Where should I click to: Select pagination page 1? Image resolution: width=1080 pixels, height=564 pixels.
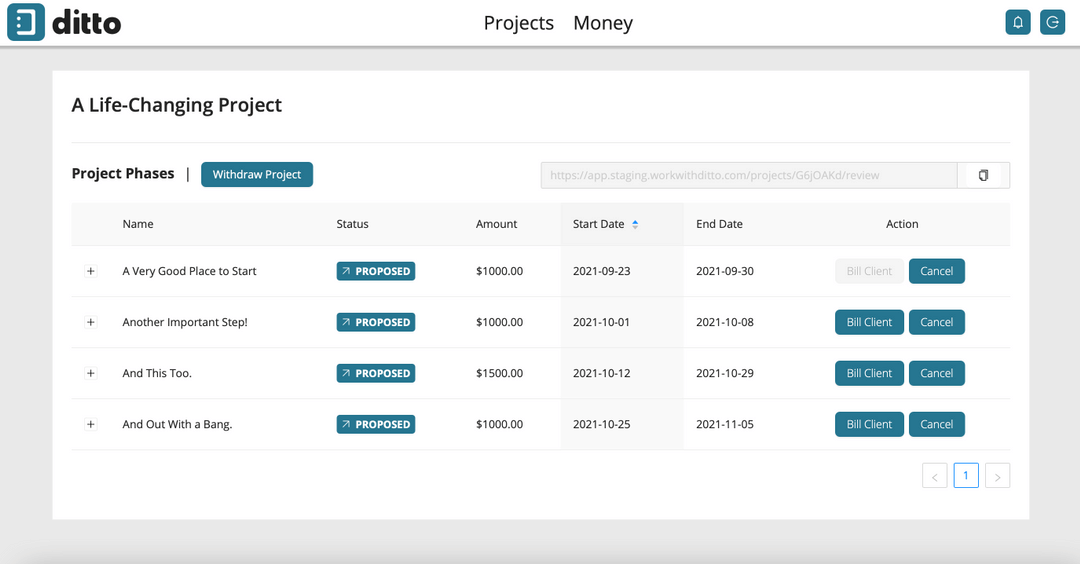(966, 476)
